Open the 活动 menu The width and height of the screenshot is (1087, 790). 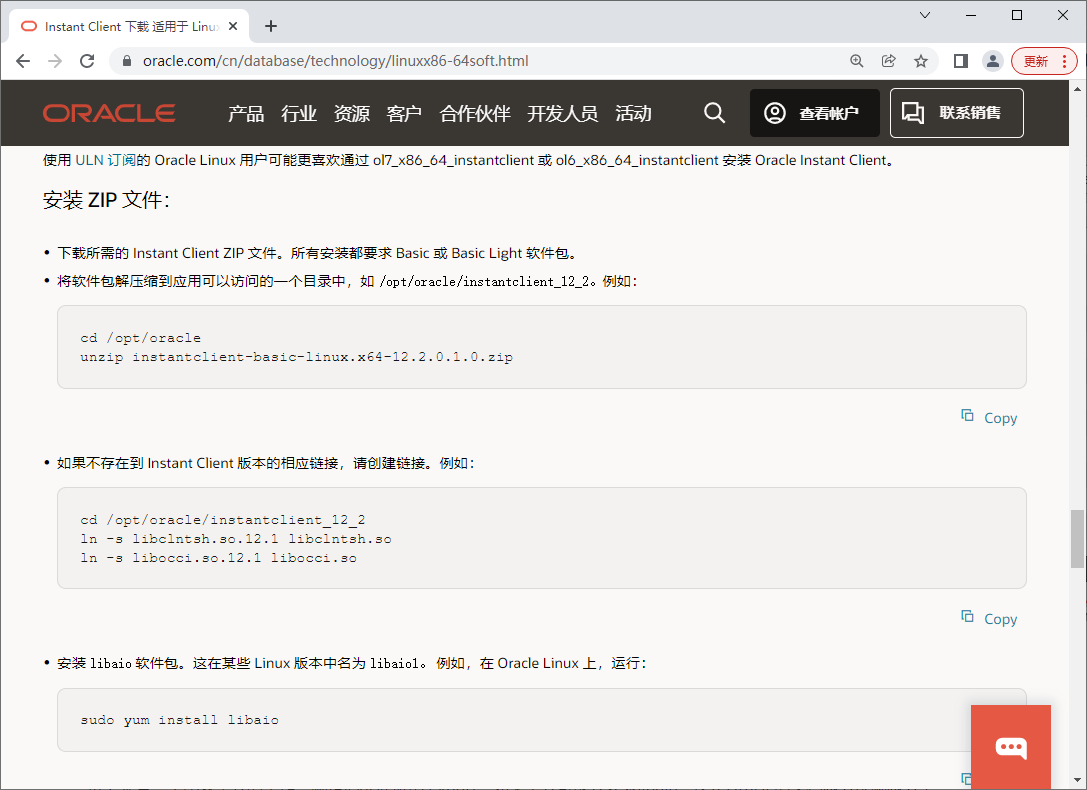pos(633,113)
